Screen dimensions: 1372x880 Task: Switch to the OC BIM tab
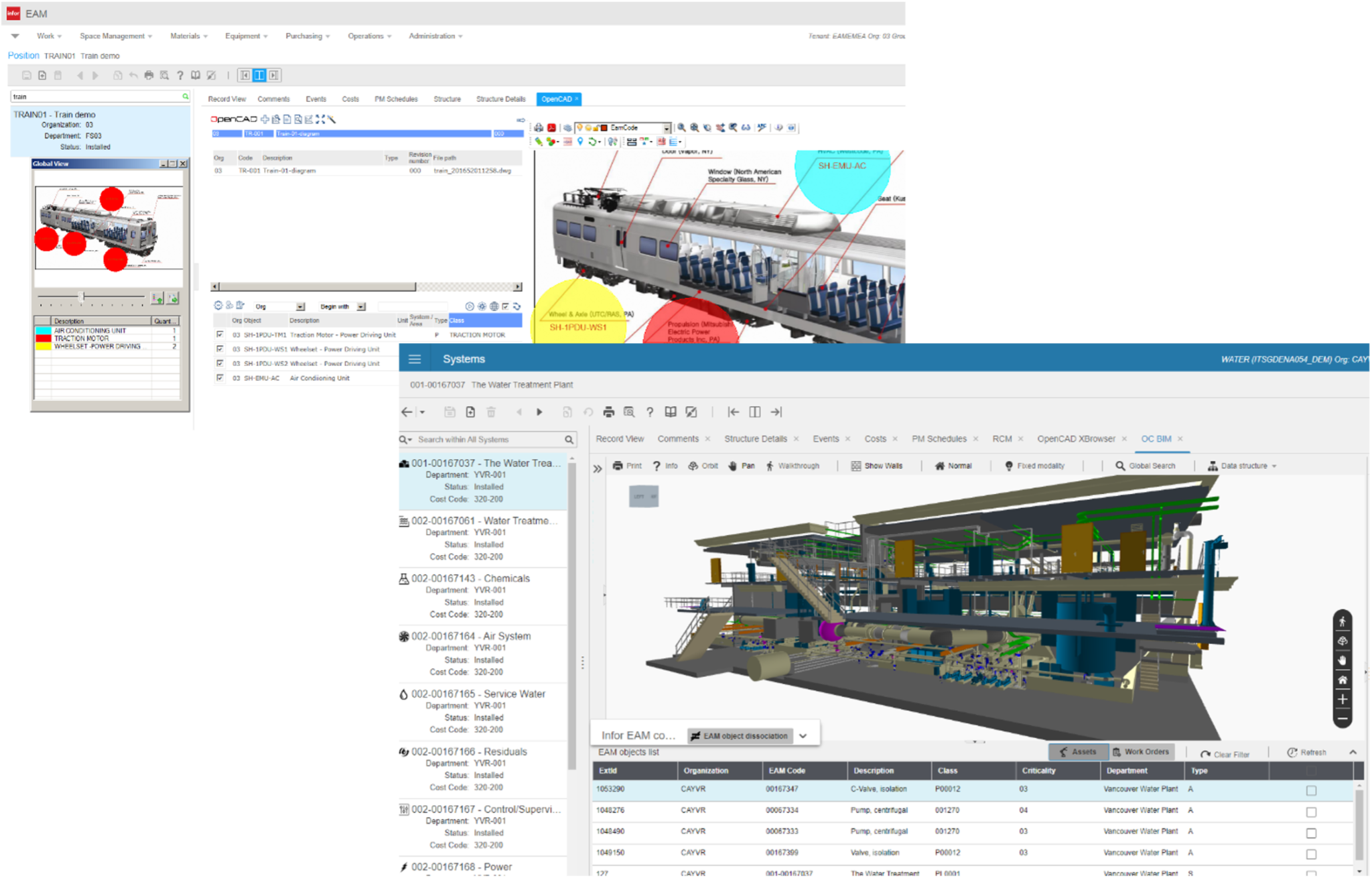[x=1158, y=438]
